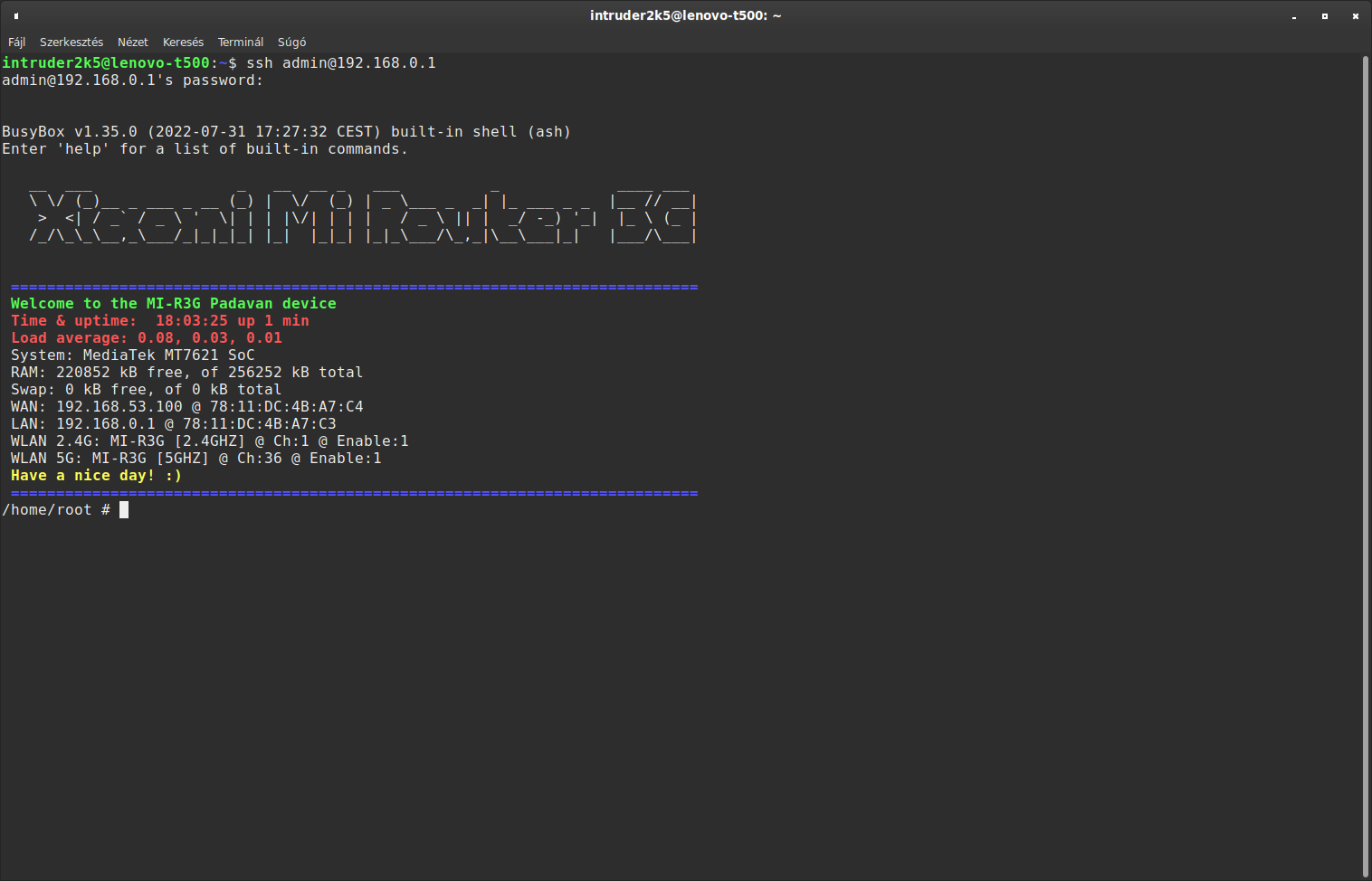This screenshot has width=1372, height=881.
Task: Open the Keresés menu
Action: [183, 43]
